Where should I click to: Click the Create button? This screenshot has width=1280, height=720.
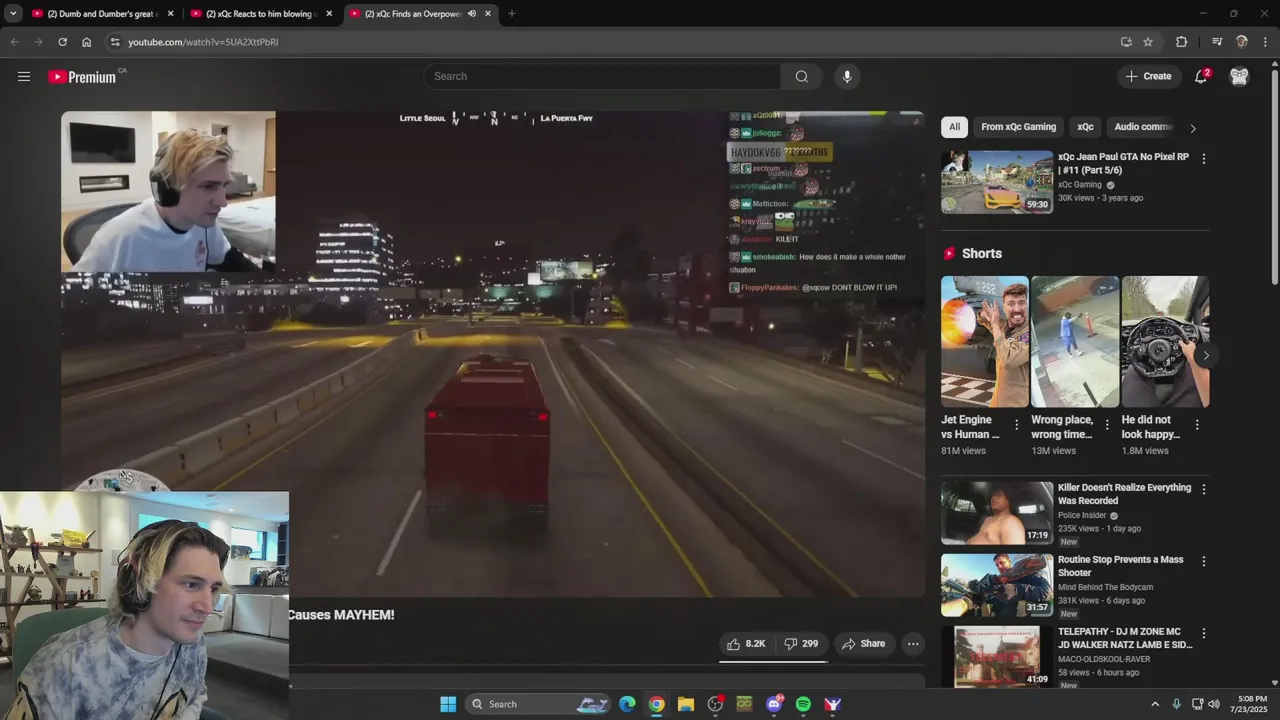point(1148,76)
